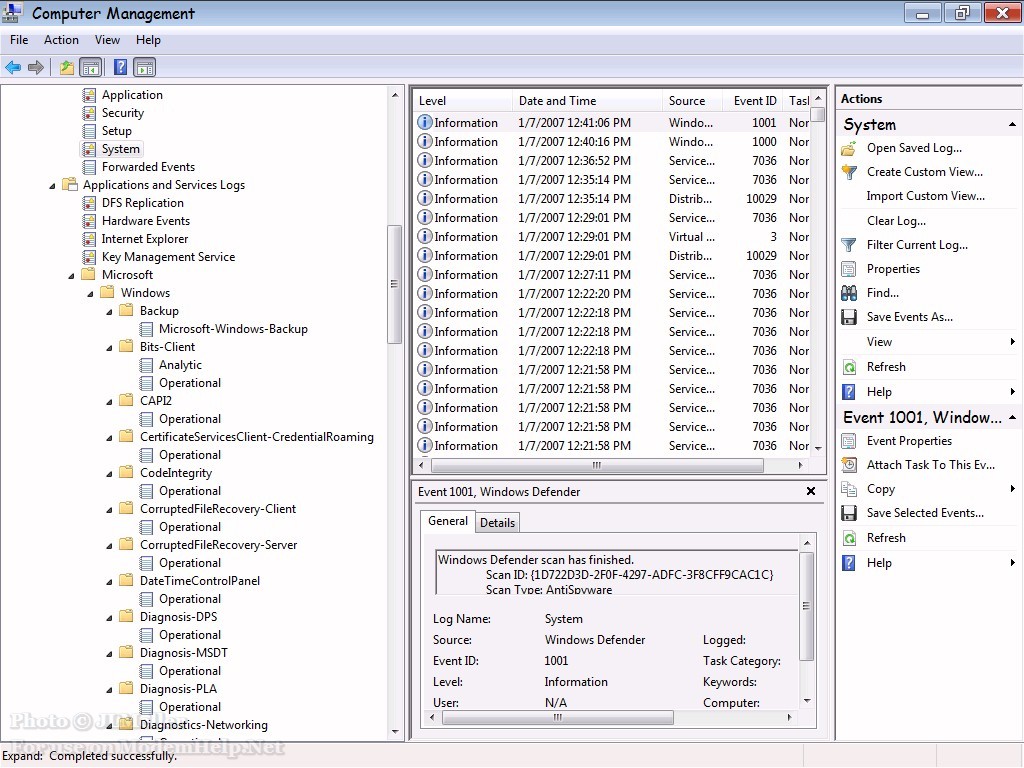Image resolution: width=1024 pixels, height=768 pixels.
Task: Sort events by Level column header
Action: (462, 101)
